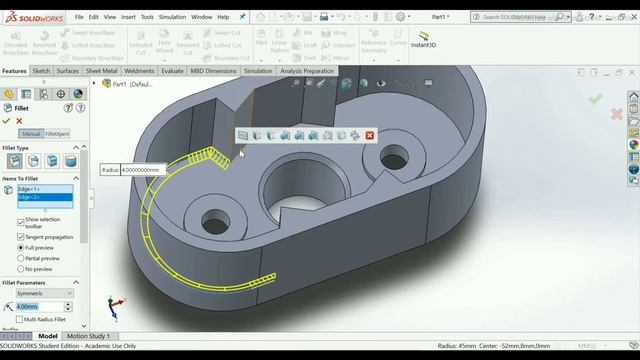Collapse the Items To Fillet section
The image size is (640, 360).
pyautogui.click(x=76, y=178)
